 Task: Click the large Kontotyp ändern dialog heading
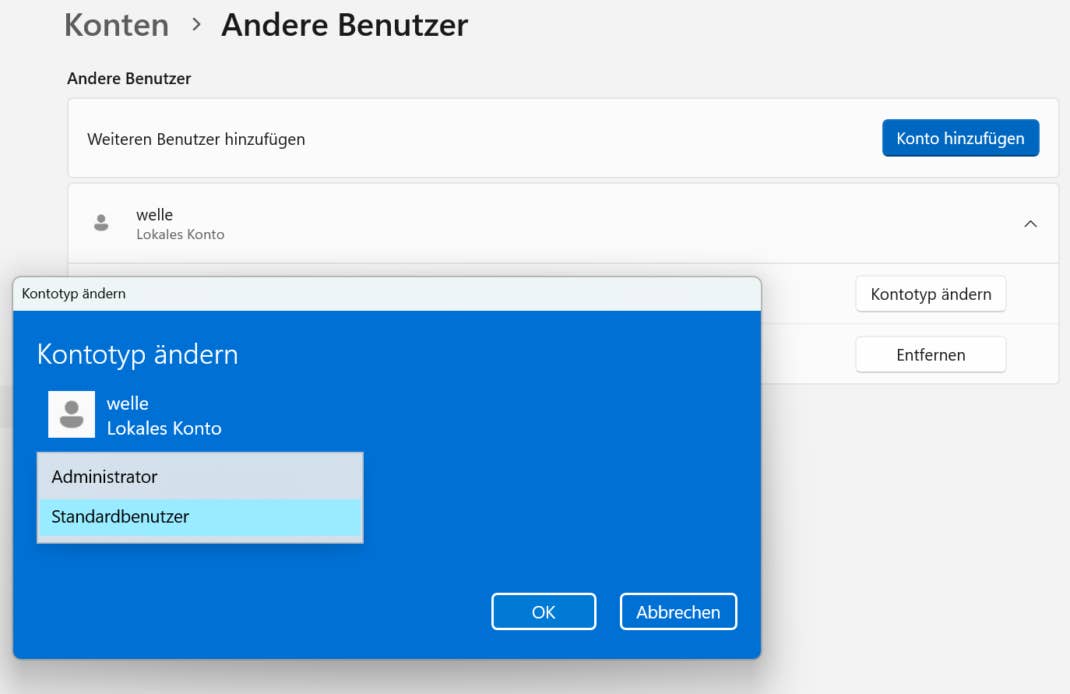(138, 354)
